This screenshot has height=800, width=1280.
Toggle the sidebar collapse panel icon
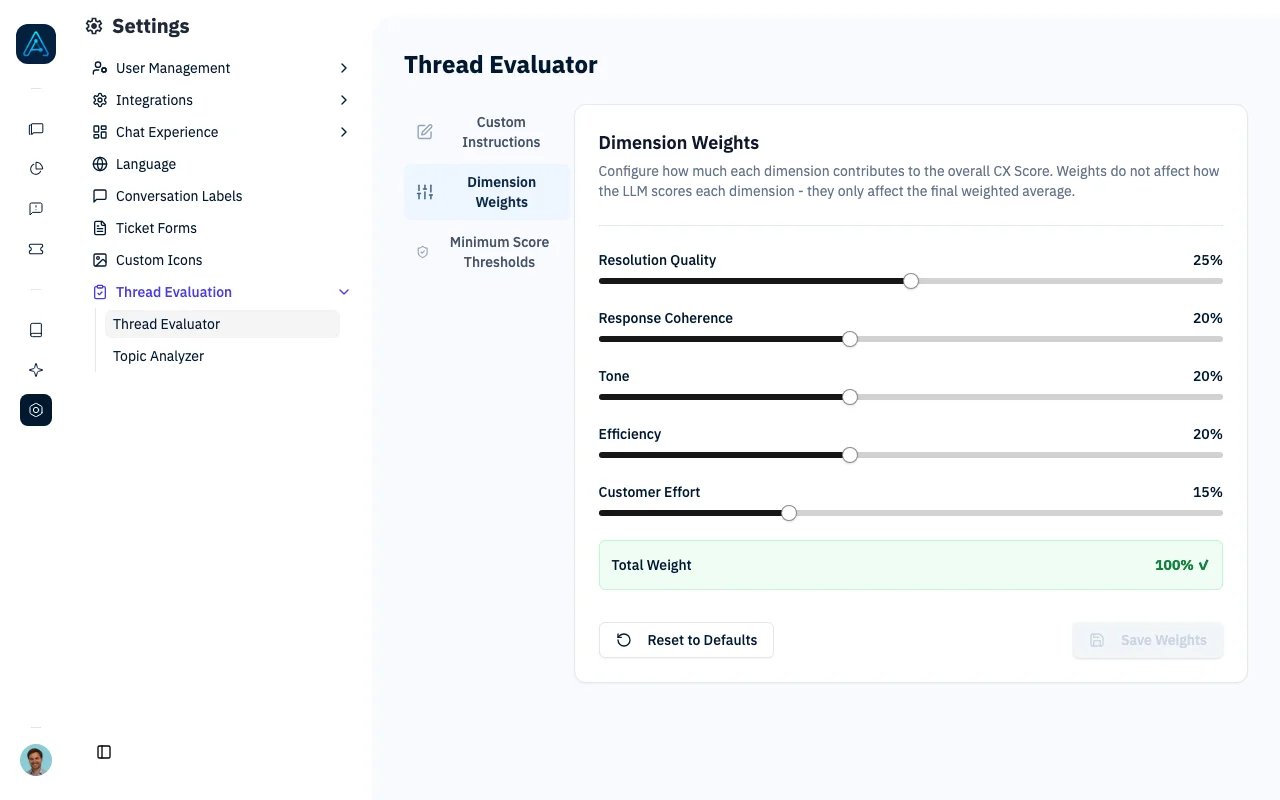104,752
